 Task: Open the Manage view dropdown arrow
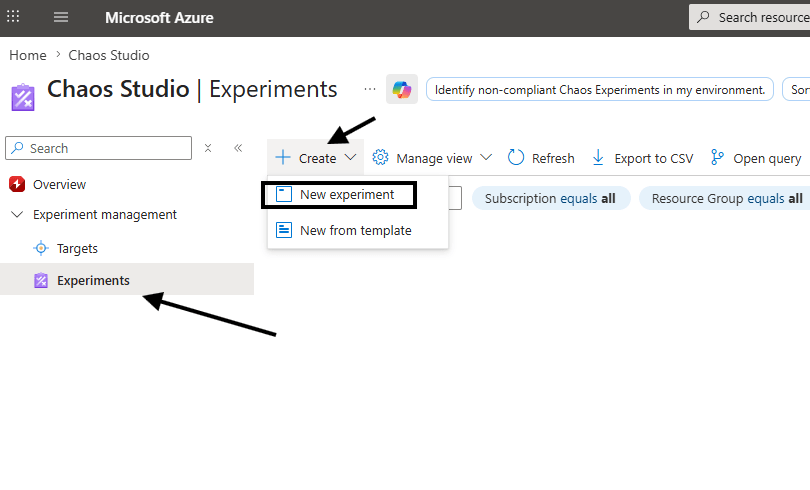[486, 158]
